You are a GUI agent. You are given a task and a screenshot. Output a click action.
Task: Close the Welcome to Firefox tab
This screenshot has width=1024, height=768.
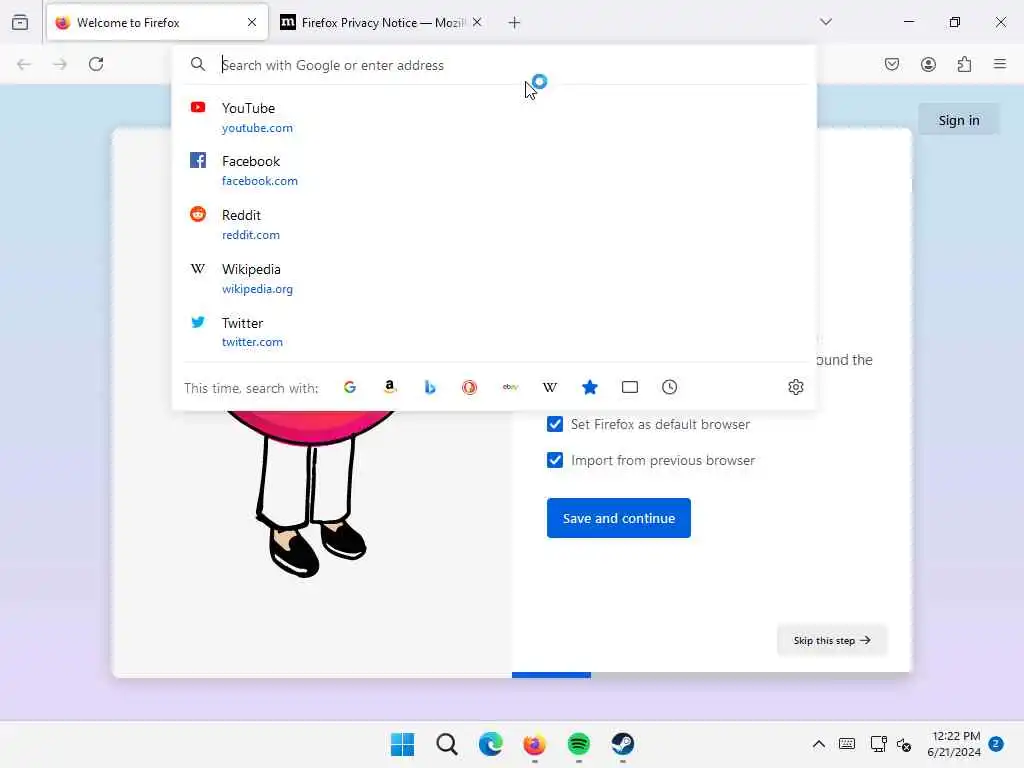[x=252, y=22]
